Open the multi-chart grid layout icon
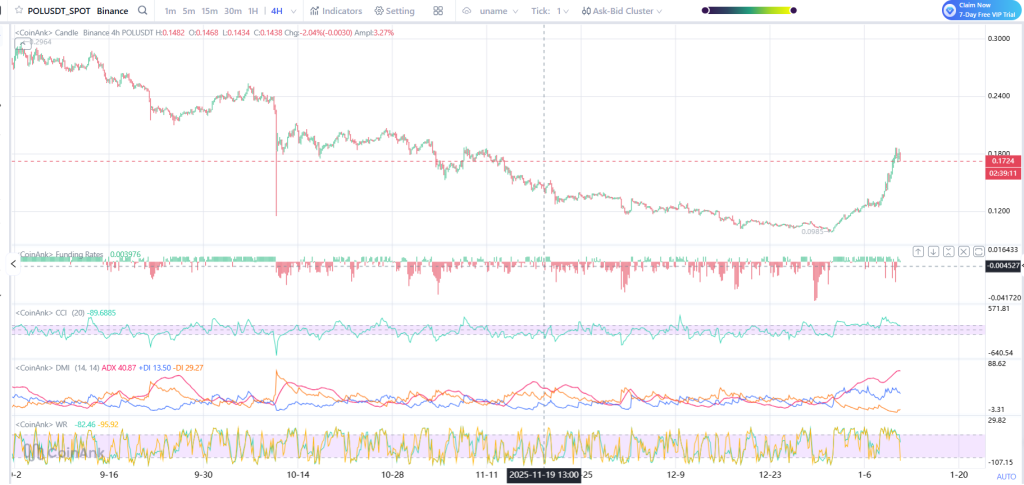This screenshot has width=1024, height=485. tap(438, 11)
